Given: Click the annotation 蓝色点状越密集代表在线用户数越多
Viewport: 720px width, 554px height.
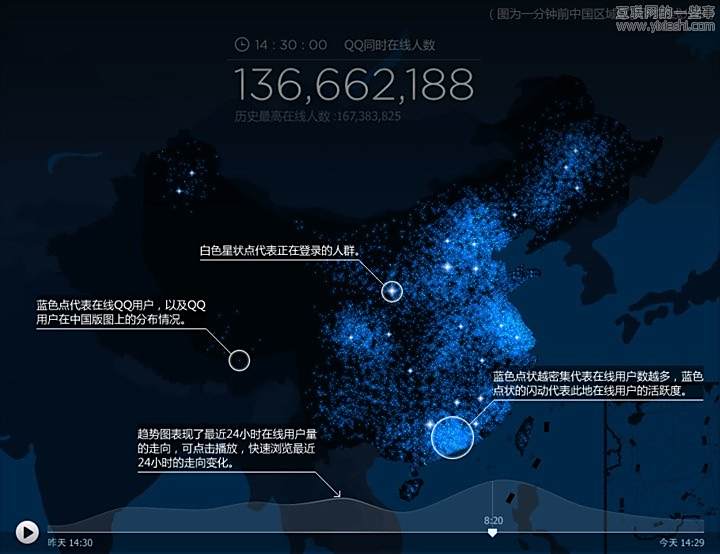Looking at the screenshot, I should (598, 384).
